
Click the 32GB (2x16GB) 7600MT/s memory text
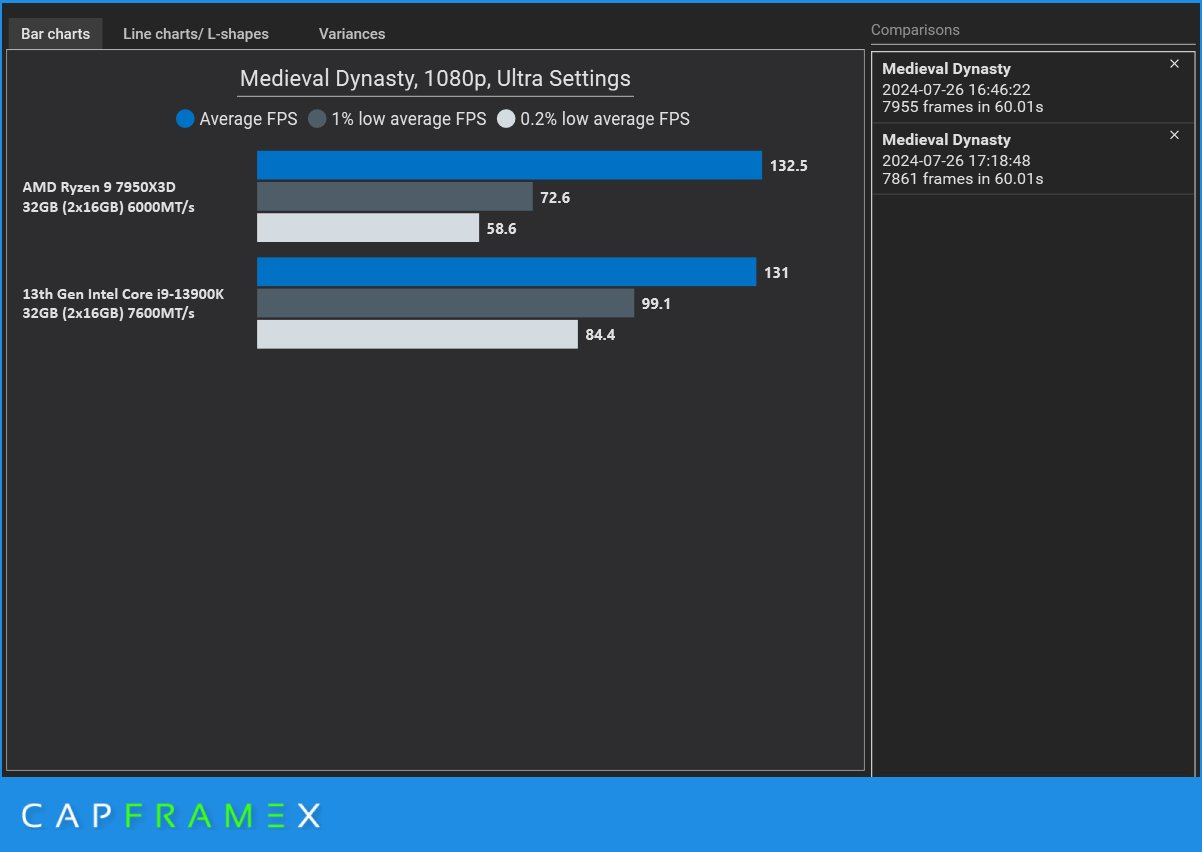click(108, 313)
